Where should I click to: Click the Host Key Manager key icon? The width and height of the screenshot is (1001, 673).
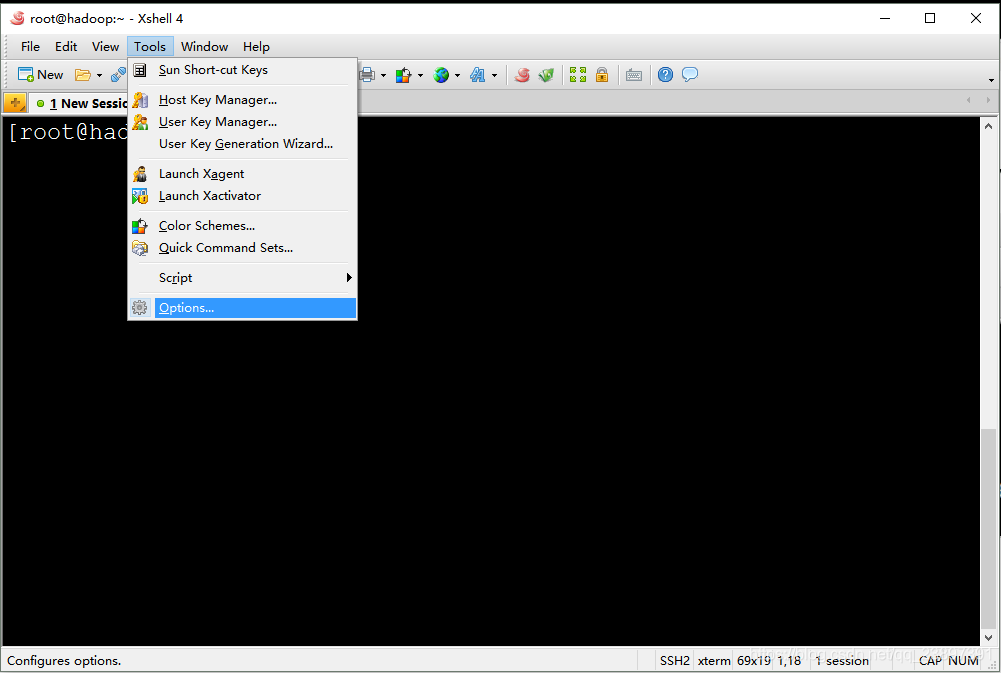pos(140,100)
